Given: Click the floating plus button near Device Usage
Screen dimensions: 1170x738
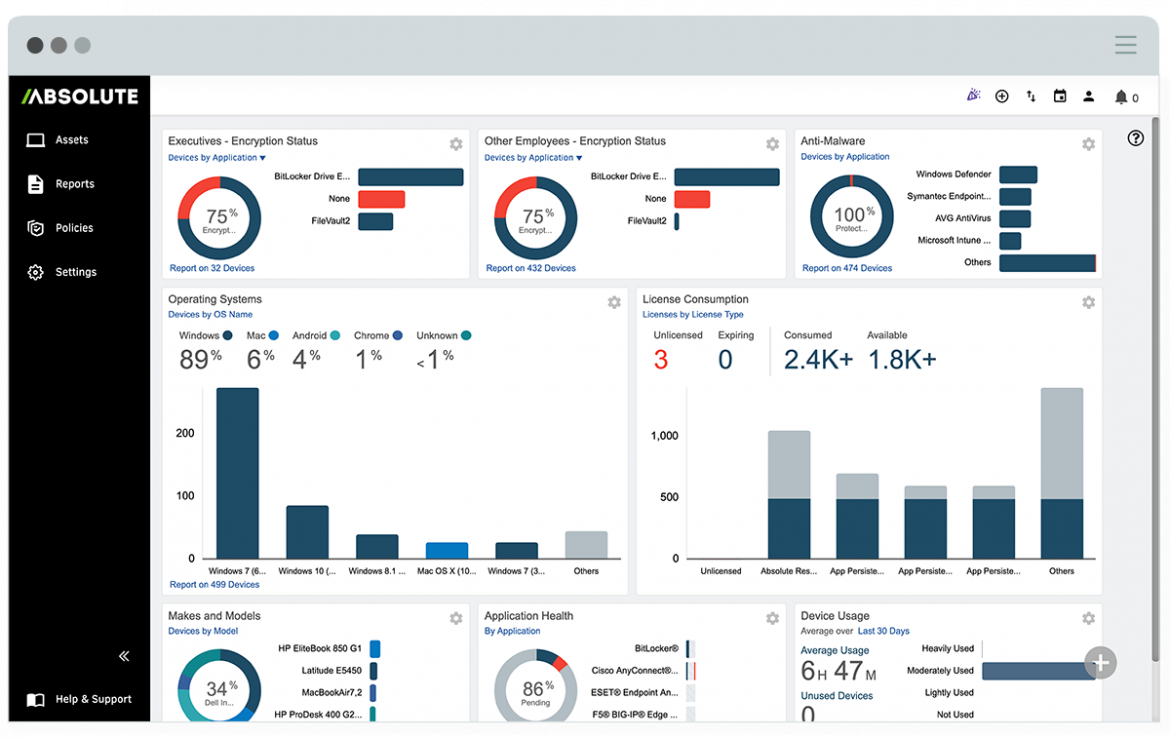Looking at the screenshot, I should [1100, 663].
